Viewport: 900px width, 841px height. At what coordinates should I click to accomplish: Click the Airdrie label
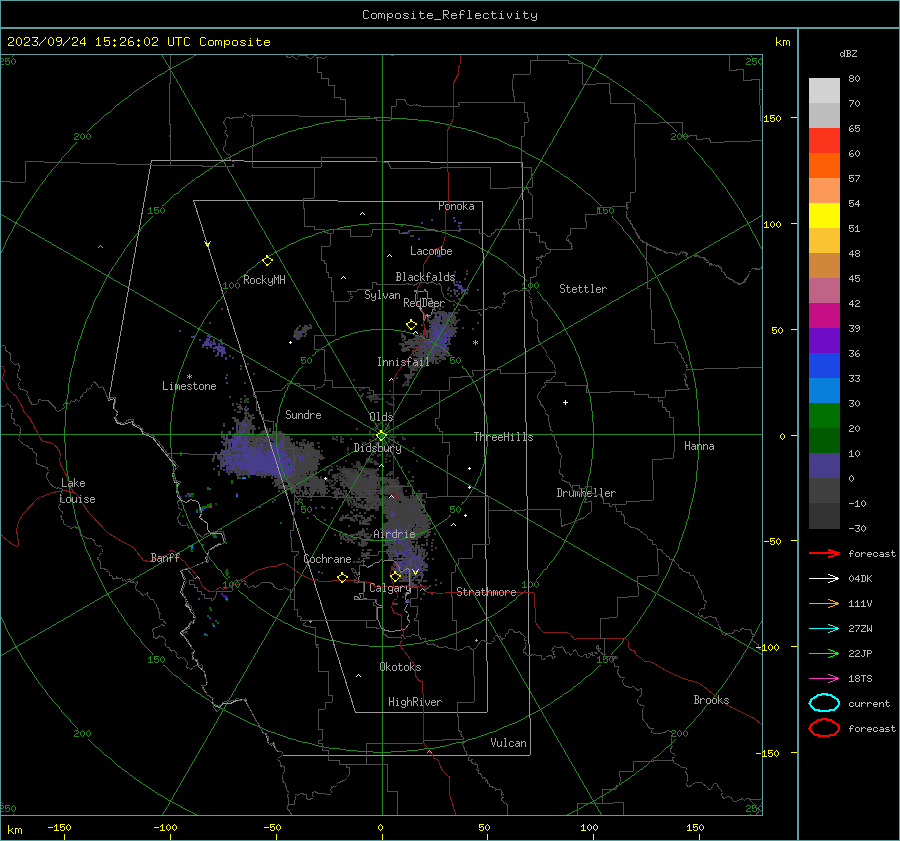pos(394,534)
